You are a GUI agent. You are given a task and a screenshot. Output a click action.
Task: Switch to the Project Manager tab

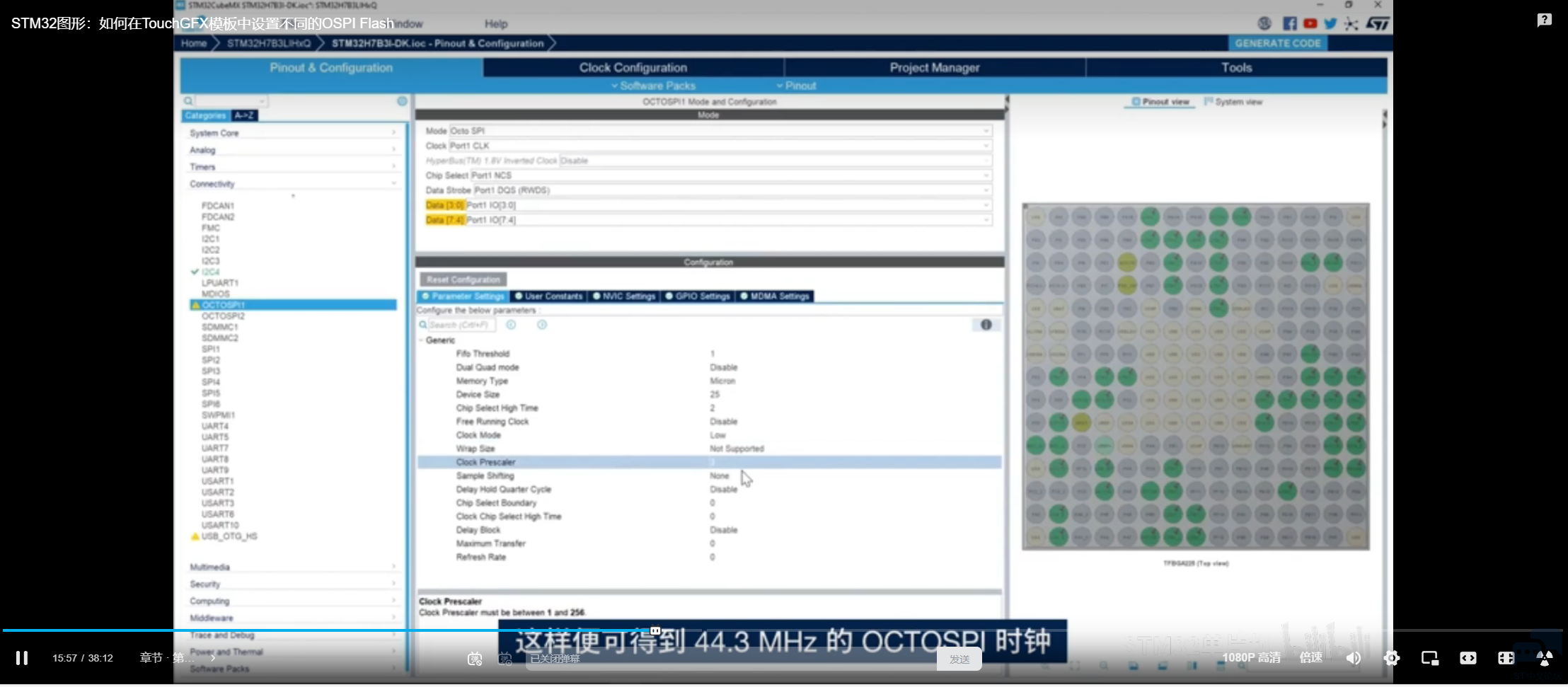pos(934,67)
